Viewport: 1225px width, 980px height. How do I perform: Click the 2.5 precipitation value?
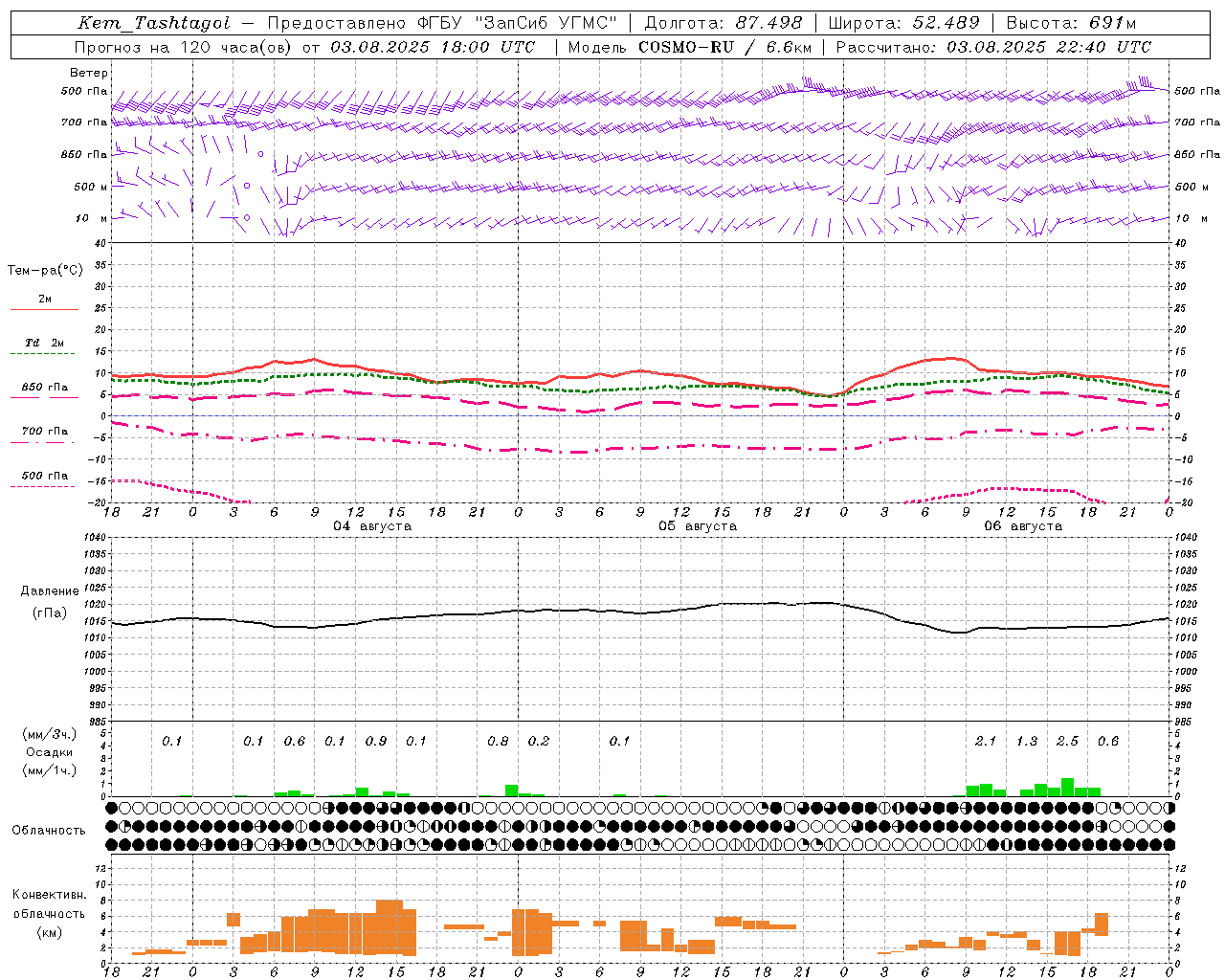click(1067, 742)
